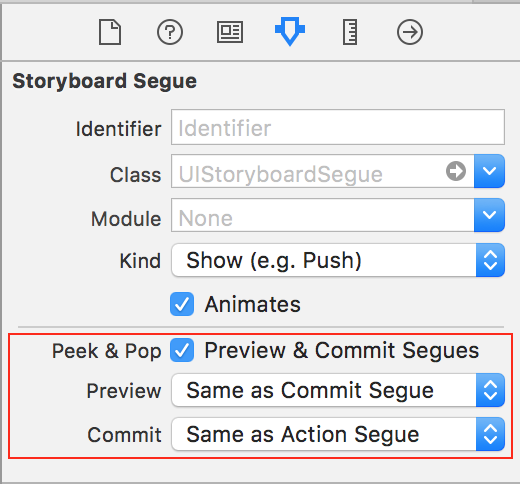Expand the Module dropdown arrow

click(489, 215)
